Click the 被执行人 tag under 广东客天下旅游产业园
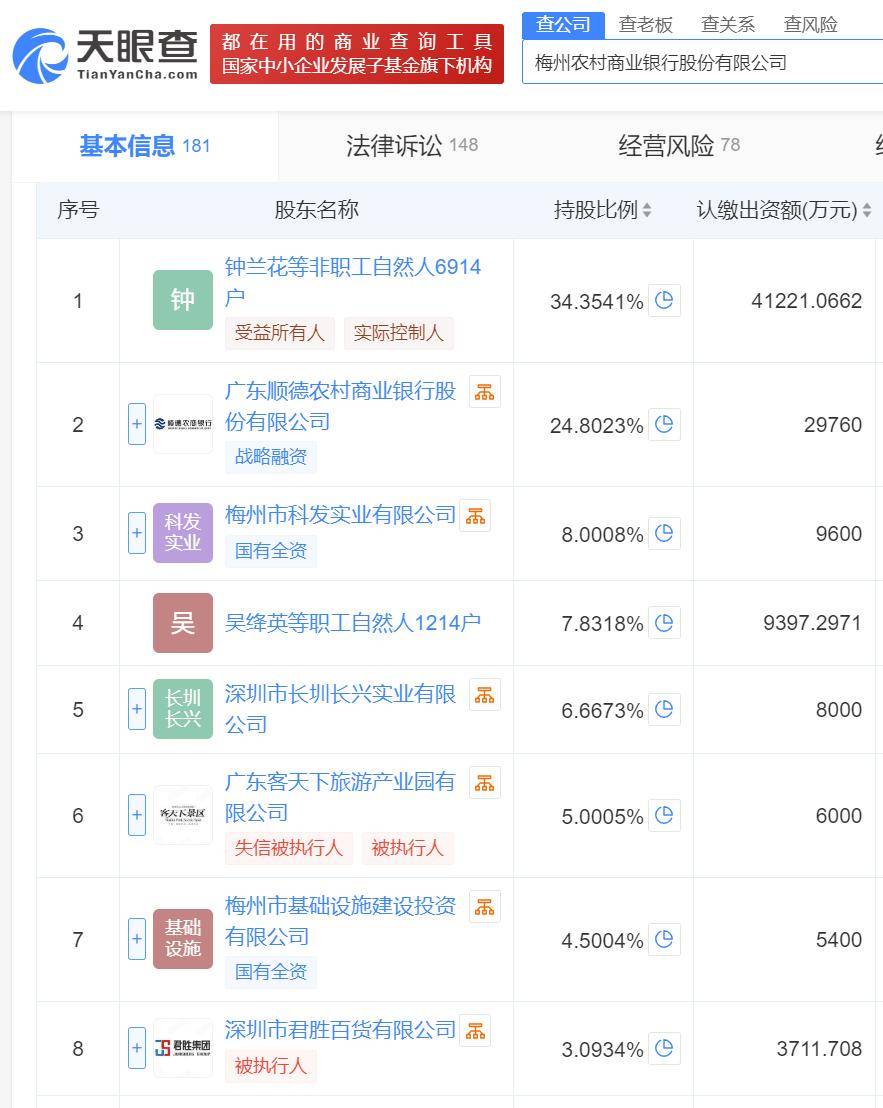The width and height of the screenshot is (883, 1108). pyautogui.click(x=408, y=847)
